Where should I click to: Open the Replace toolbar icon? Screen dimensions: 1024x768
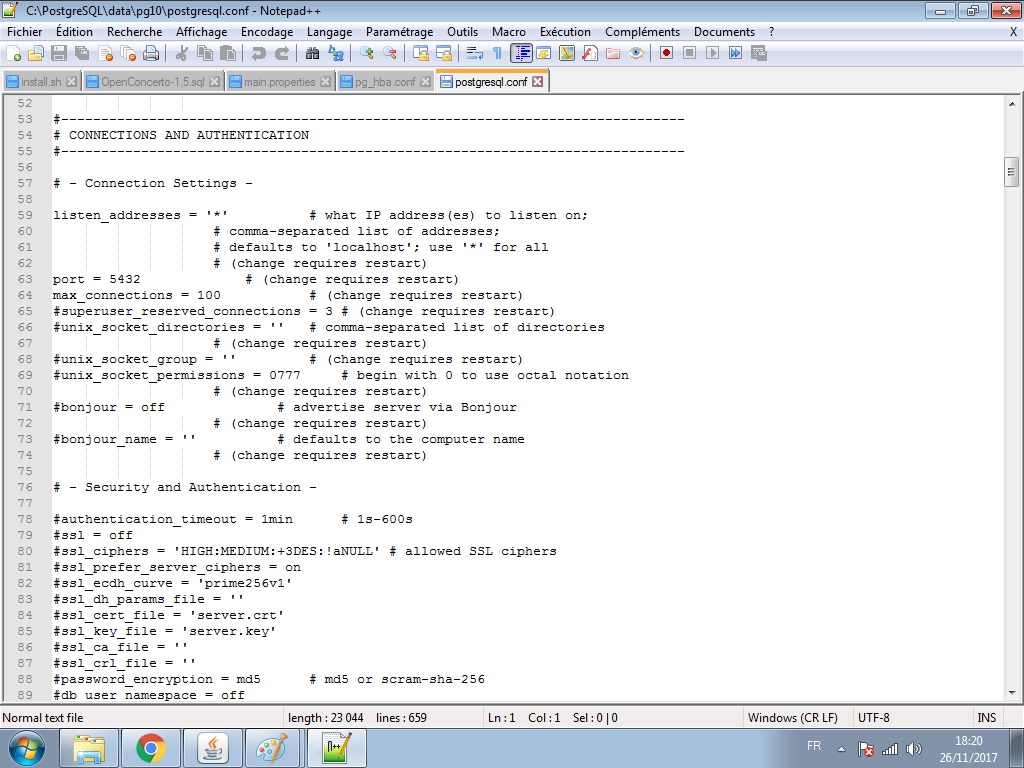coord(336,54)
